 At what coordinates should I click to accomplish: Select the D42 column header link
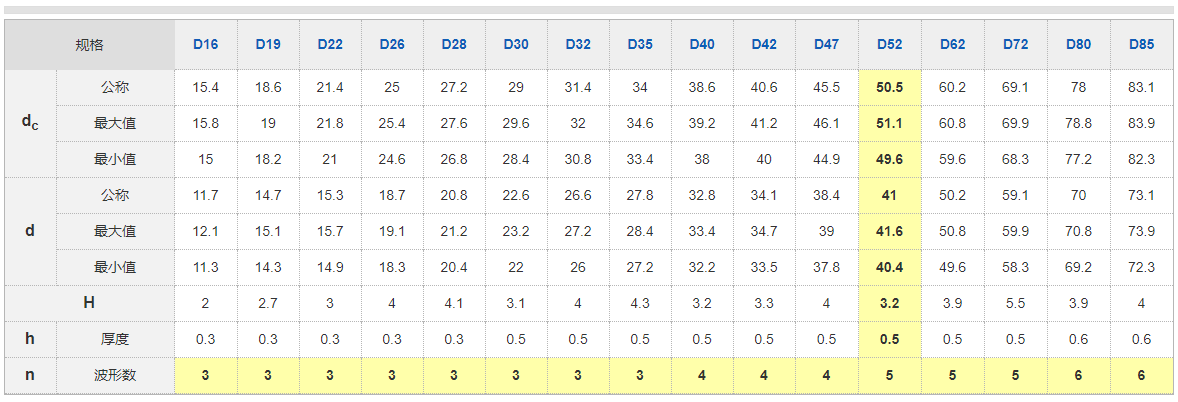[764, 44]
